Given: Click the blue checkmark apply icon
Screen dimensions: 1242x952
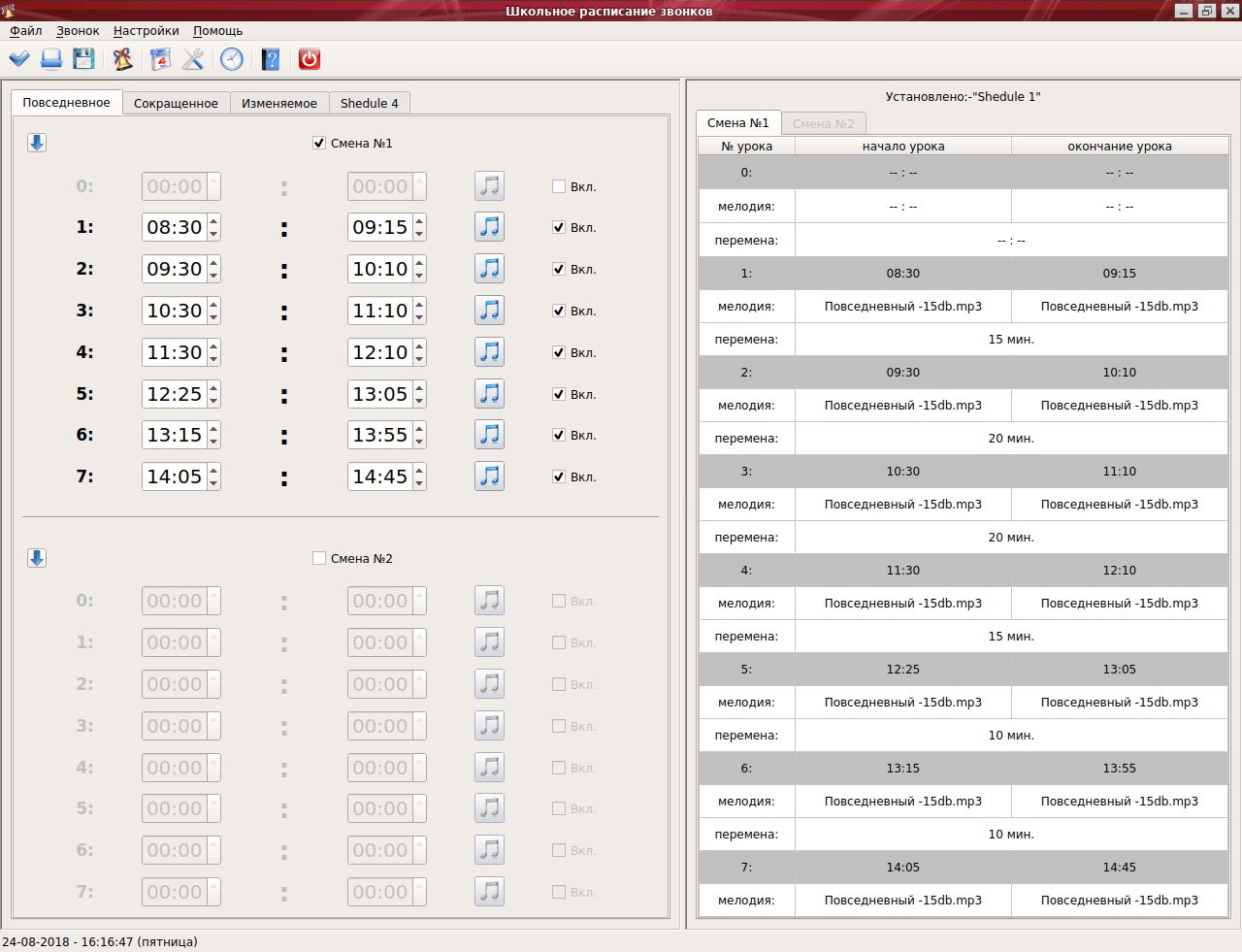Looking at the screenshot, I should pos(19,59).
